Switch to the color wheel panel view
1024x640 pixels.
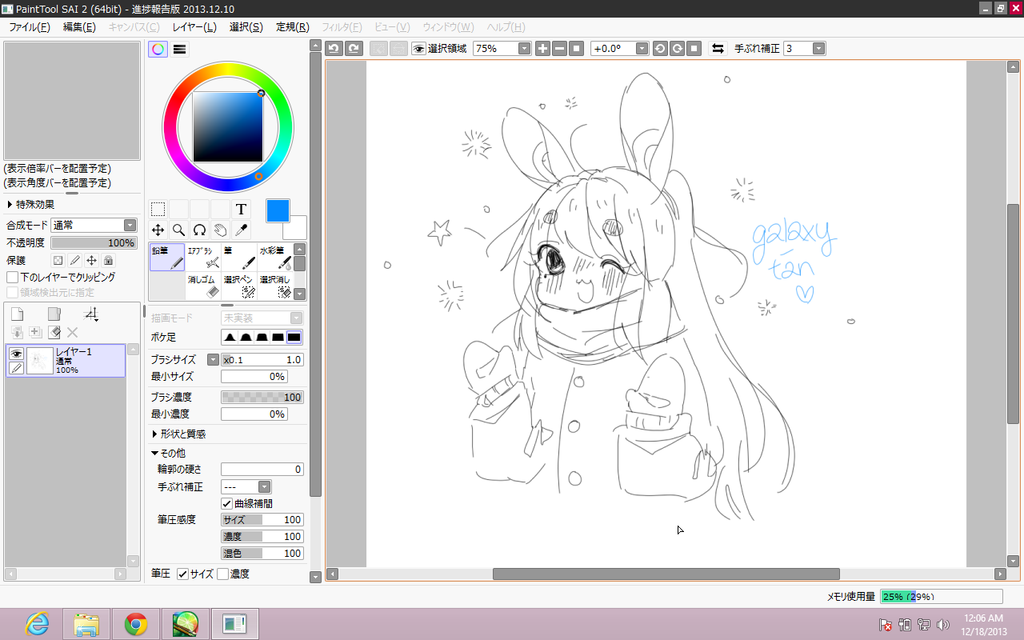click(158, 49)
